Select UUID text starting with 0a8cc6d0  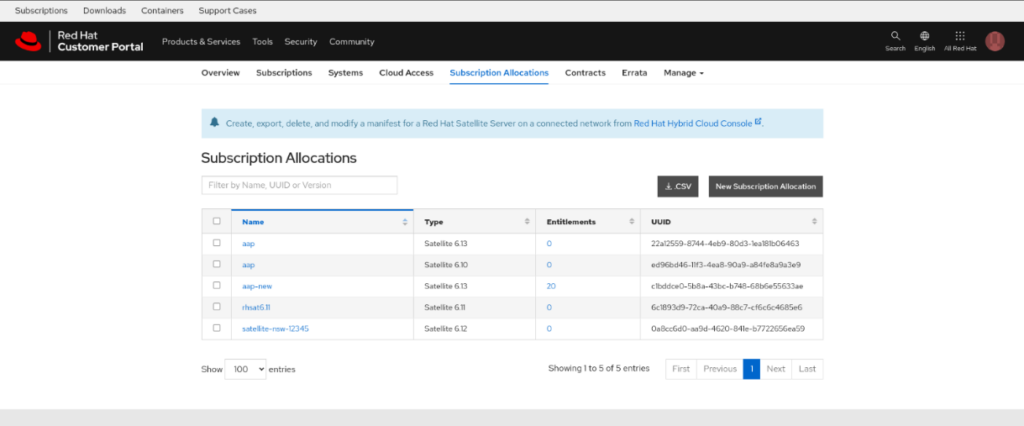[728, 329]
